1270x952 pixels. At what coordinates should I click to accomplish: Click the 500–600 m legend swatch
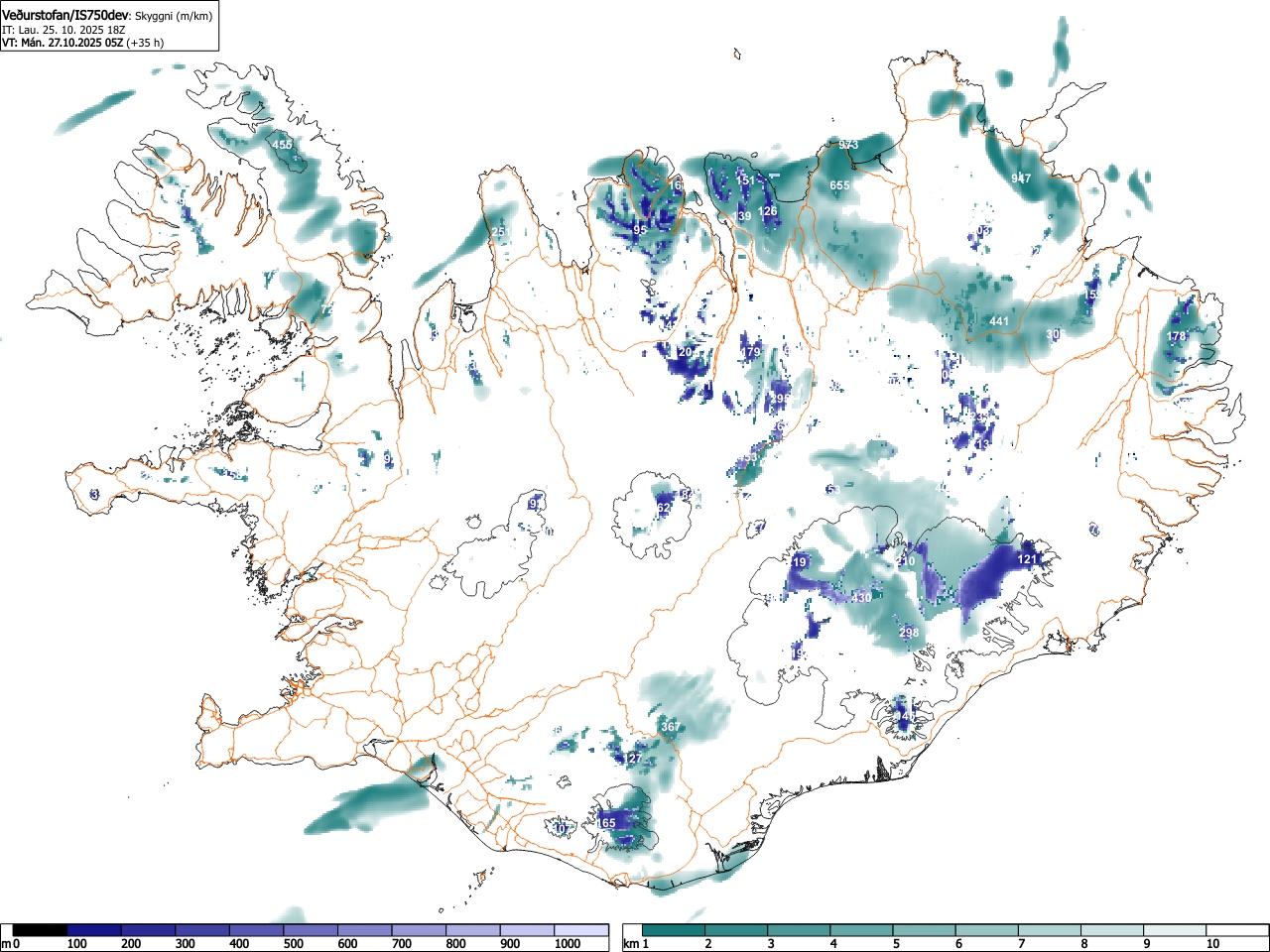(x=311, y=930)
